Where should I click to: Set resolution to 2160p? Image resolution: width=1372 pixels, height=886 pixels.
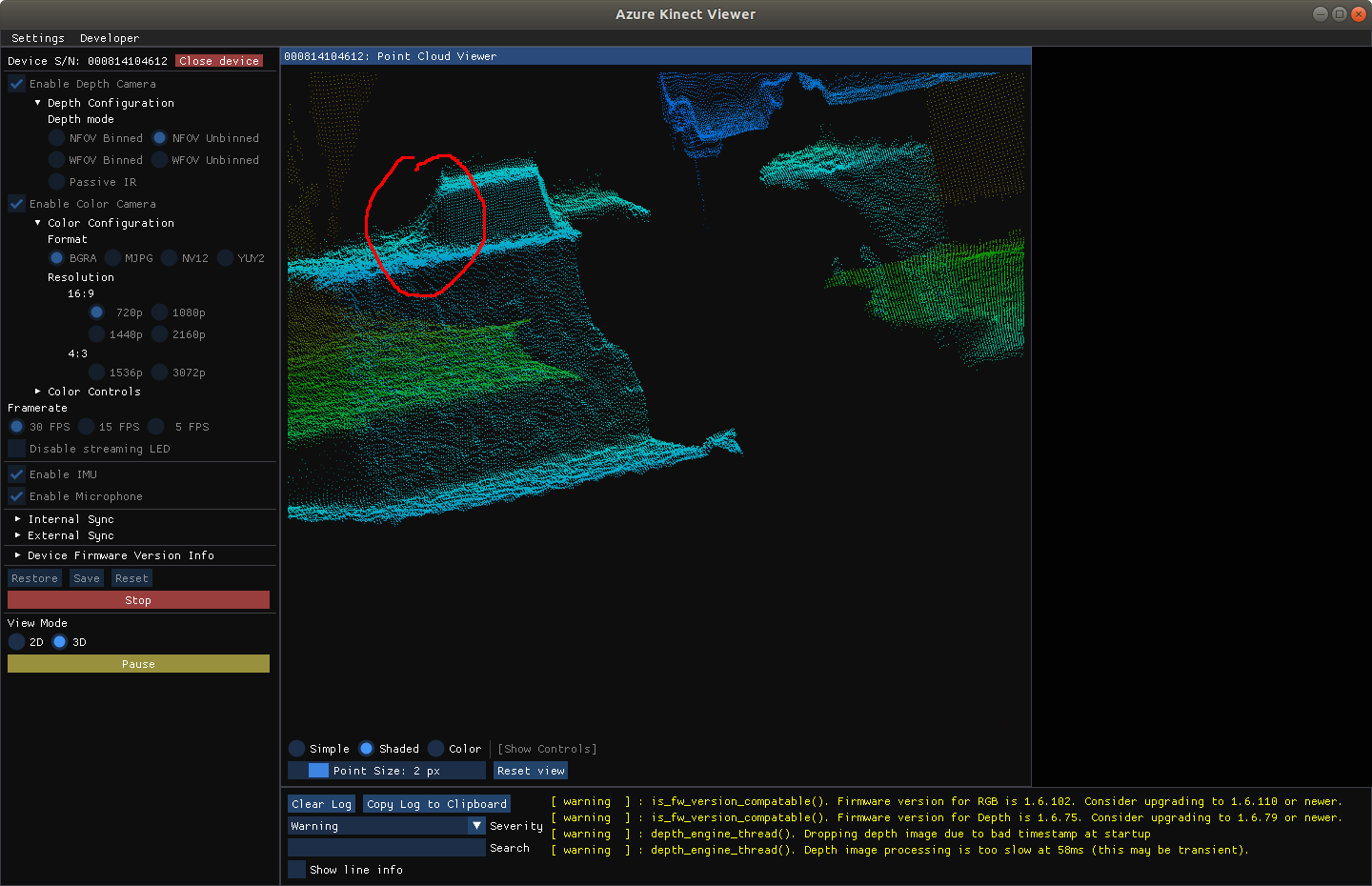tap(160, 334)
